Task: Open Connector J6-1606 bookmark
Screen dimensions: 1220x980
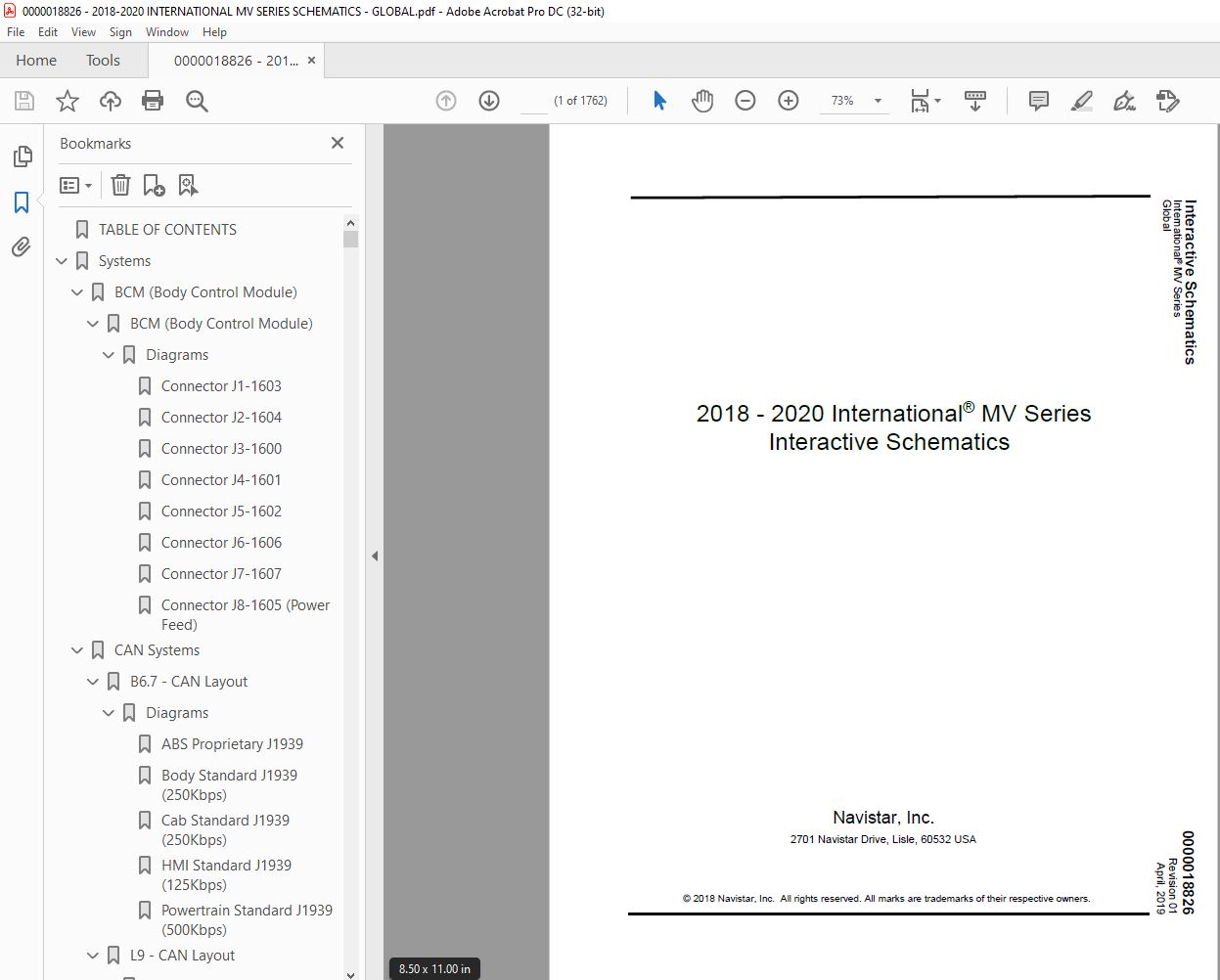Action: pos(221,543)
